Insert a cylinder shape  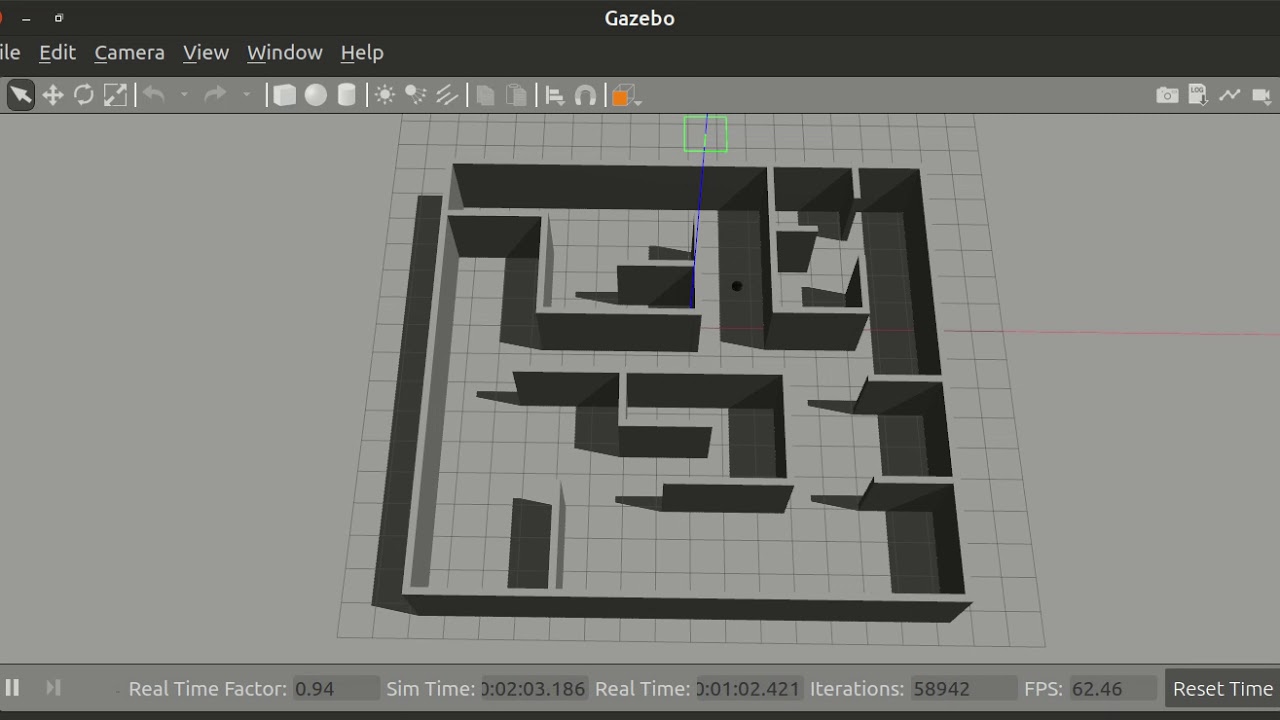coord(346,95)
